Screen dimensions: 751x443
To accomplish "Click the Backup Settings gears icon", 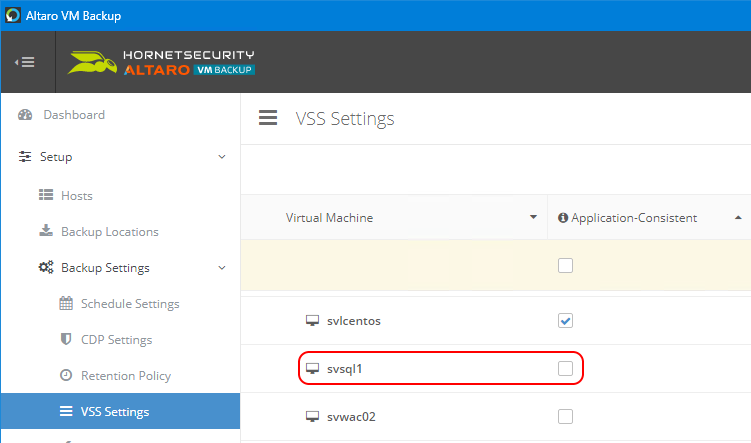I will pos(46,267).
